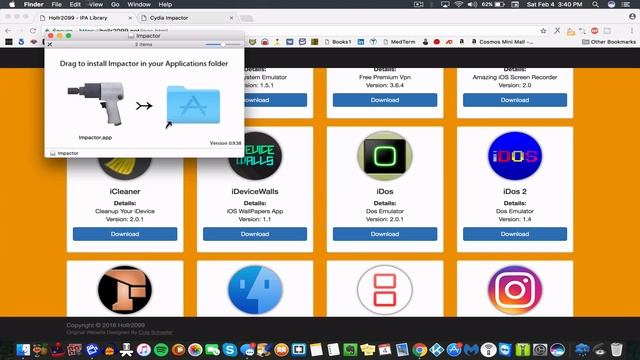
Task: Click the volume icon in menu bar
Action: point(472,4)
